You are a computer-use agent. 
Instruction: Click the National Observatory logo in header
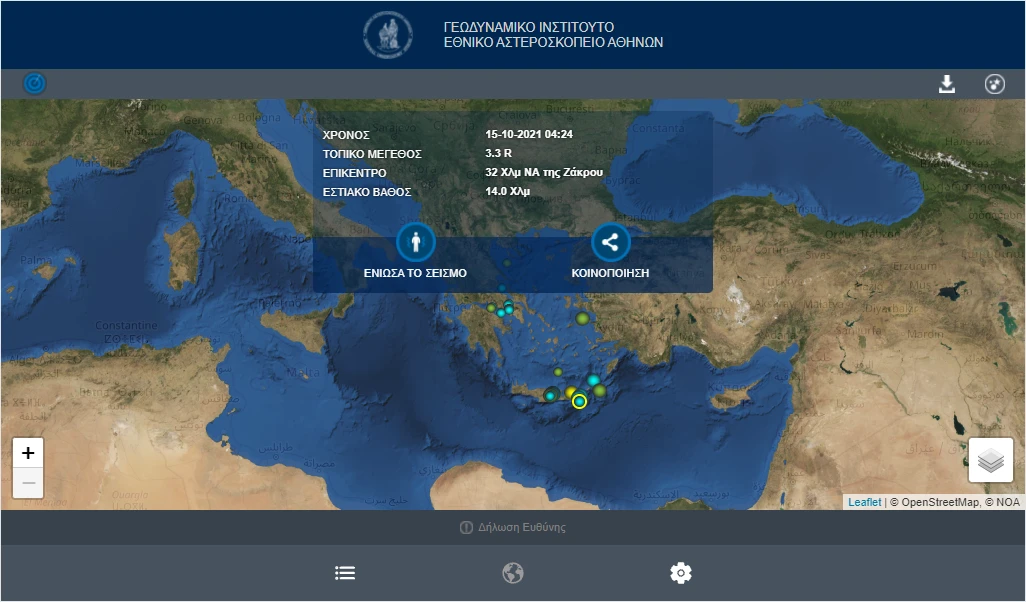click(x=388, y=35)
